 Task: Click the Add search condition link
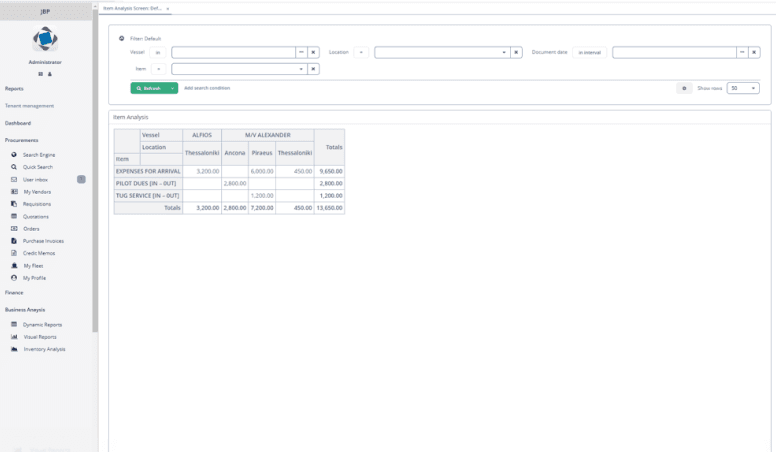coord(207,88)
